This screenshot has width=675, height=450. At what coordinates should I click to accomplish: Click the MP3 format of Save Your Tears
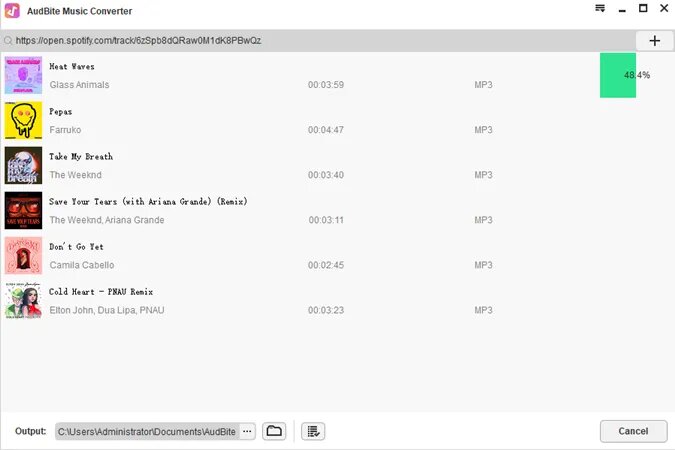tap(483, 220)
